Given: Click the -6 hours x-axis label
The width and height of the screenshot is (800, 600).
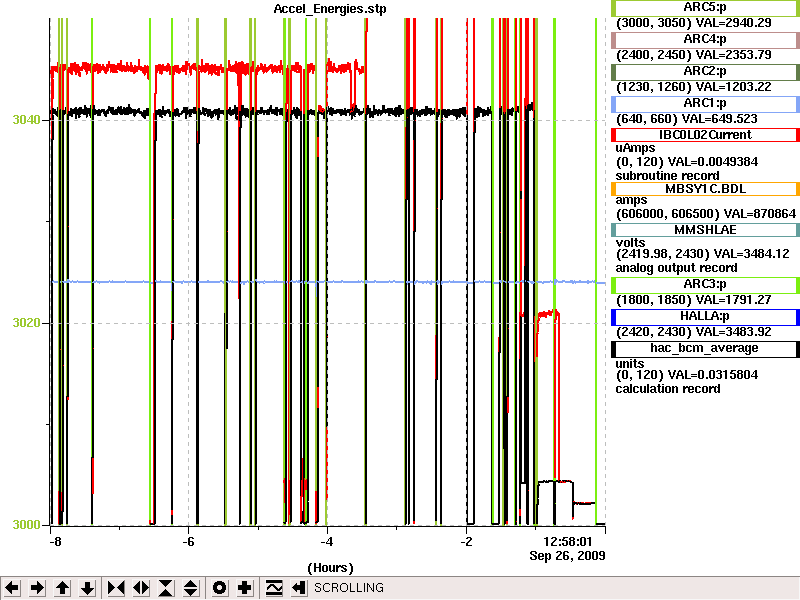Looking at the screenshot, I should tap(188, 541).
